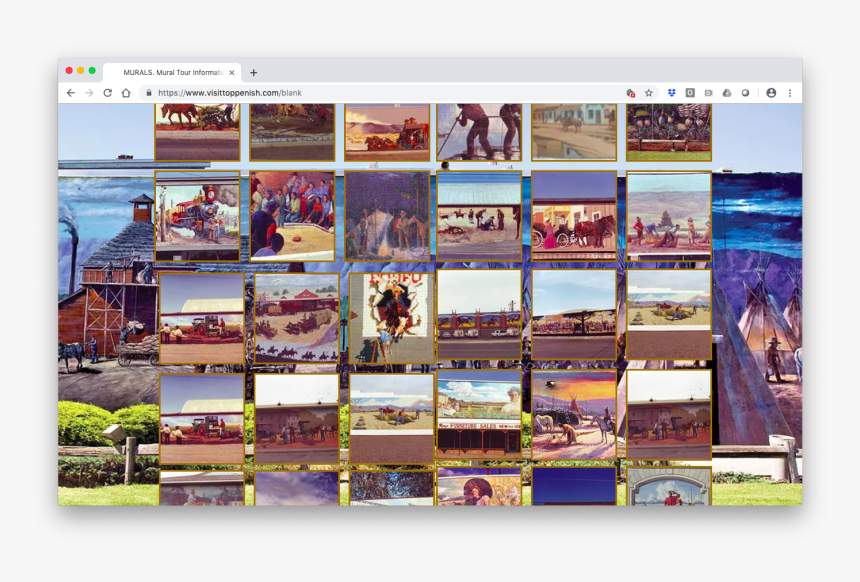The height and width of the screenshot is (582, 860).
Task: Open the Chrome three-dot menu
Action: click(790, 93)
